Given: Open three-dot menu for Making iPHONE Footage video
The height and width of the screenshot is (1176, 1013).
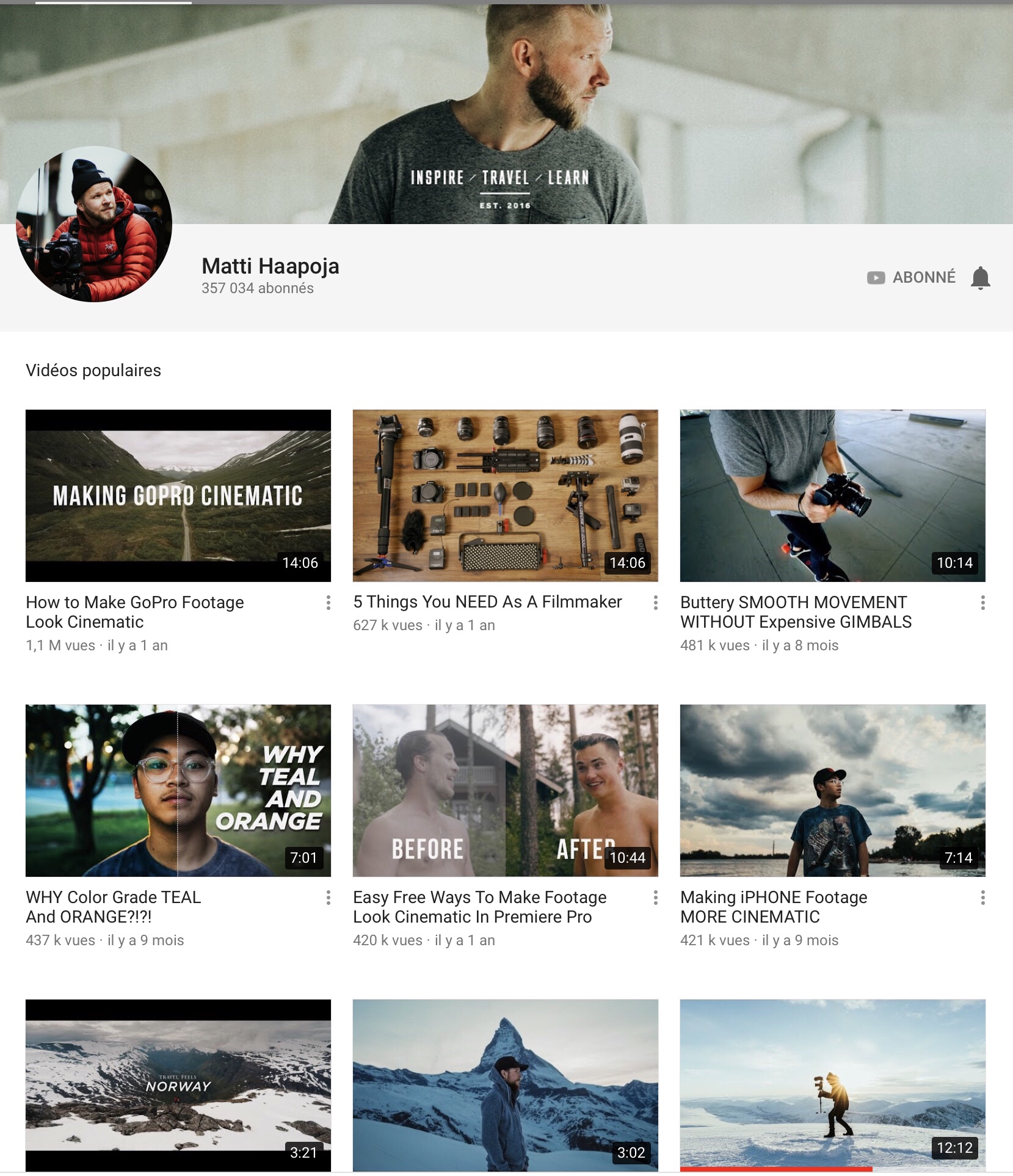Looking at the screenshot, I should [982, 898].
